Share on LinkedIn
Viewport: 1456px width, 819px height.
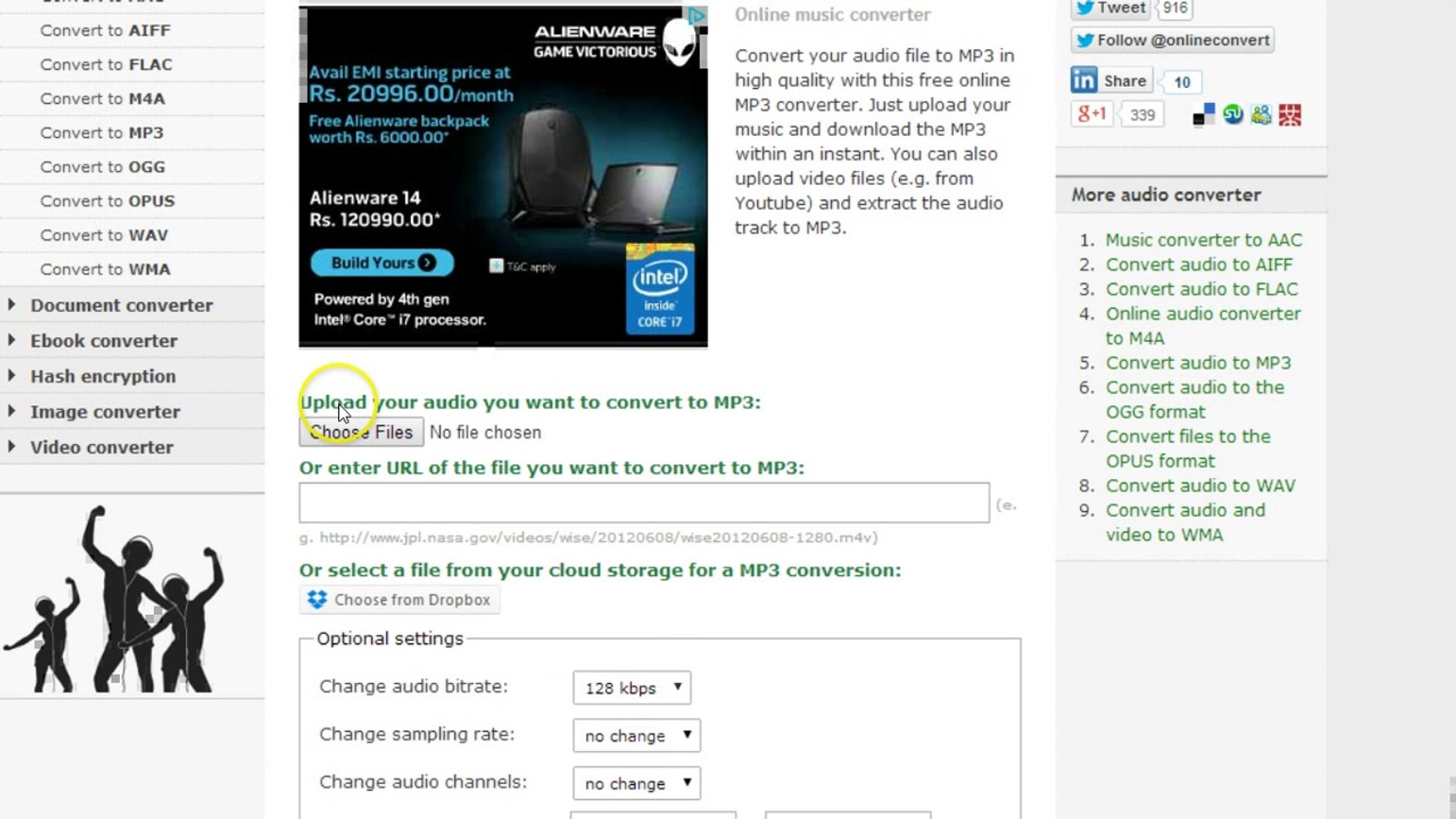[1111, 80]
